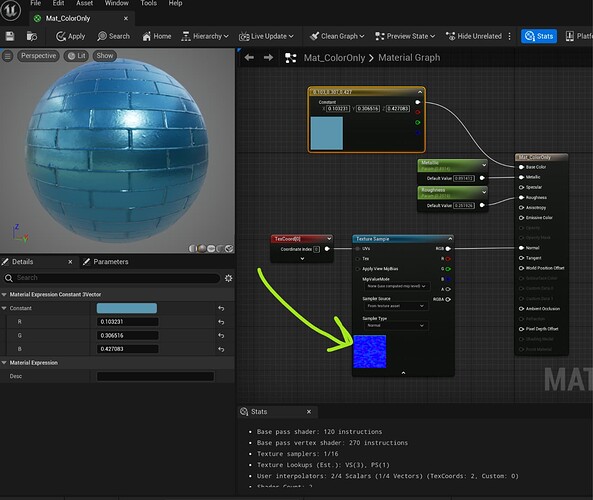This screenshot has width=593, height=500.
Task: Open the Help menu
Action: (175, 3)
